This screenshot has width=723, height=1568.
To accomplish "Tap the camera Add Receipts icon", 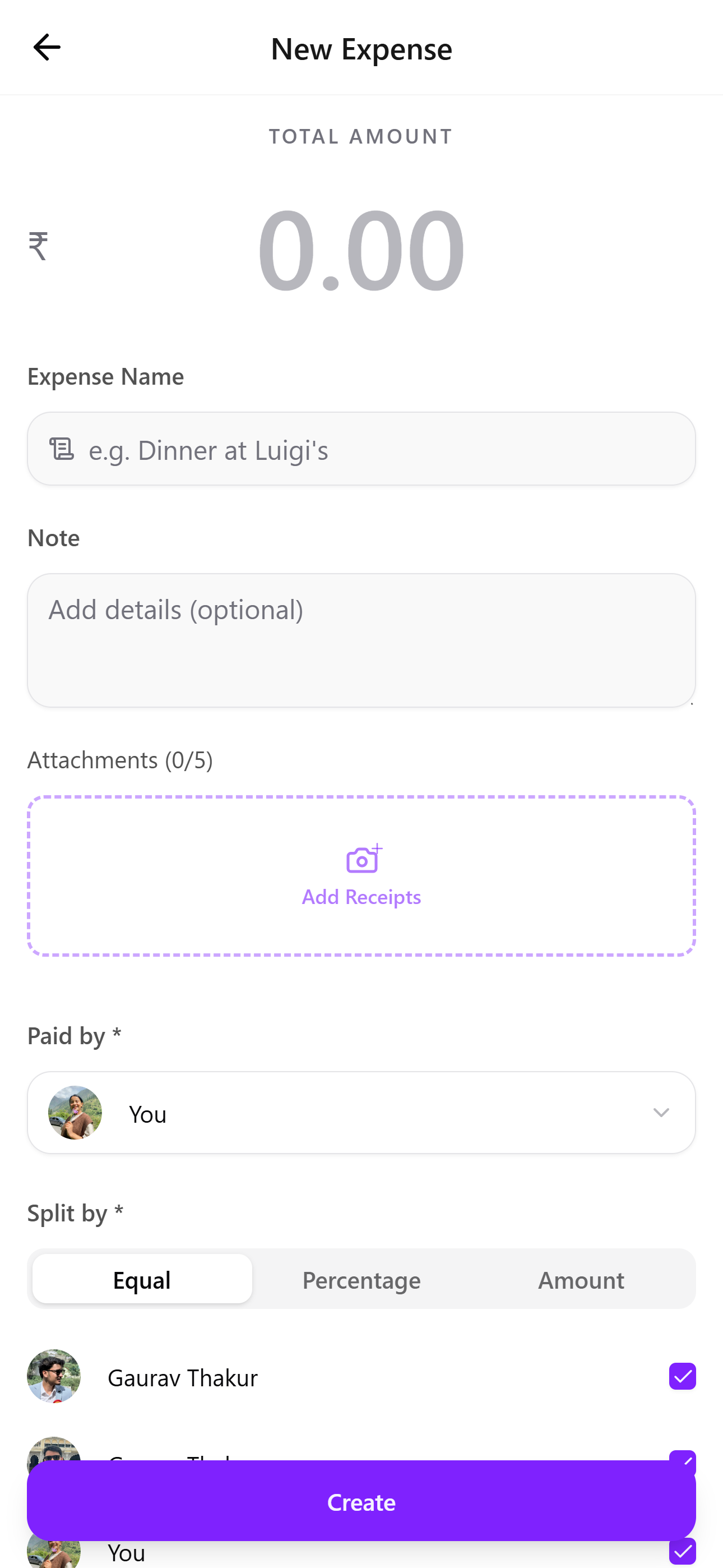I will click(363, 858).
